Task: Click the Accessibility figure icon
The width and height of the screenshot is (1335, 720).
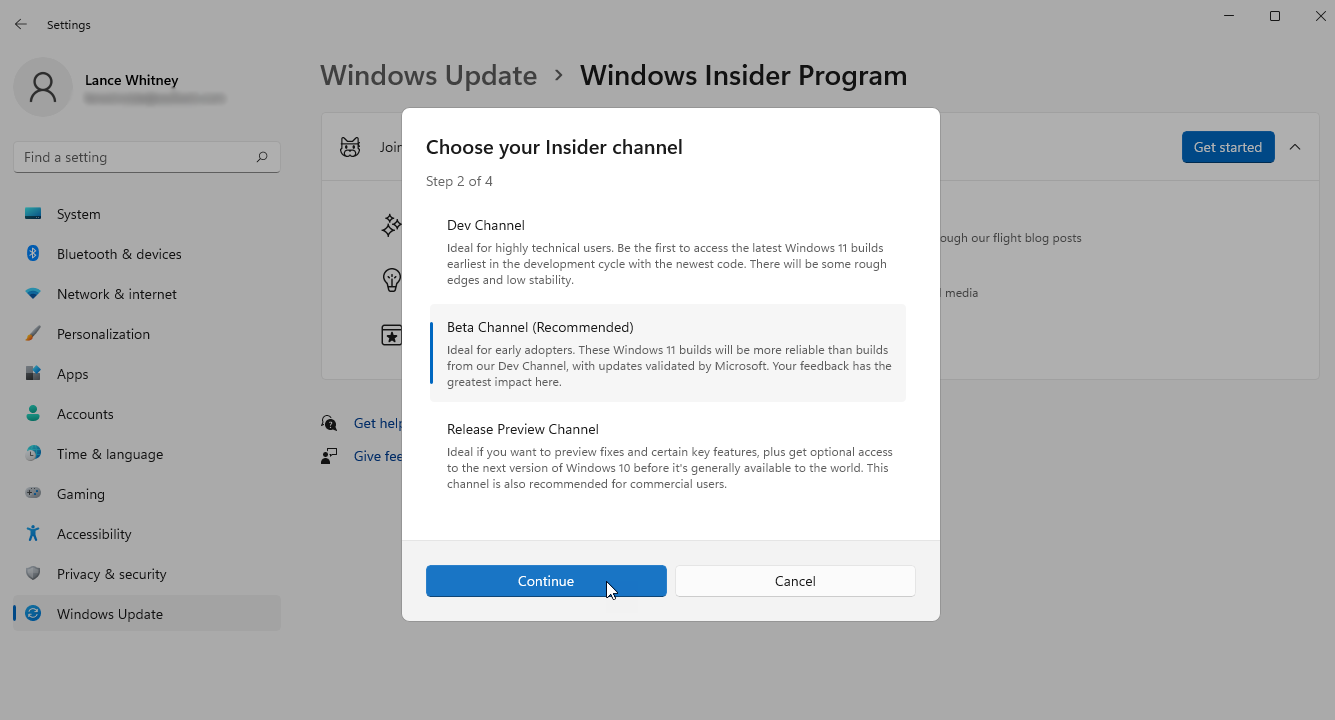Action: tap(33, 534)
